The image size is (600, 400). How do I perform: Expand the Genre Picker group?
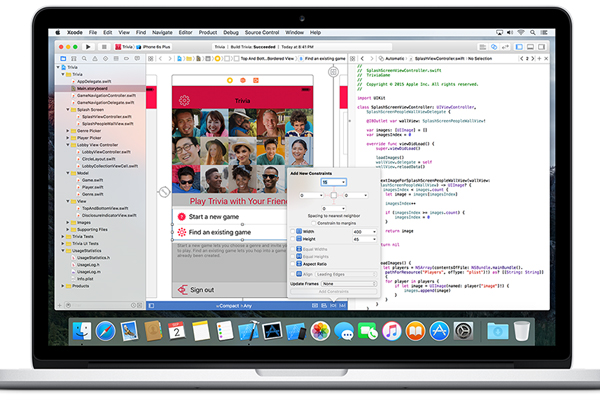68,131
